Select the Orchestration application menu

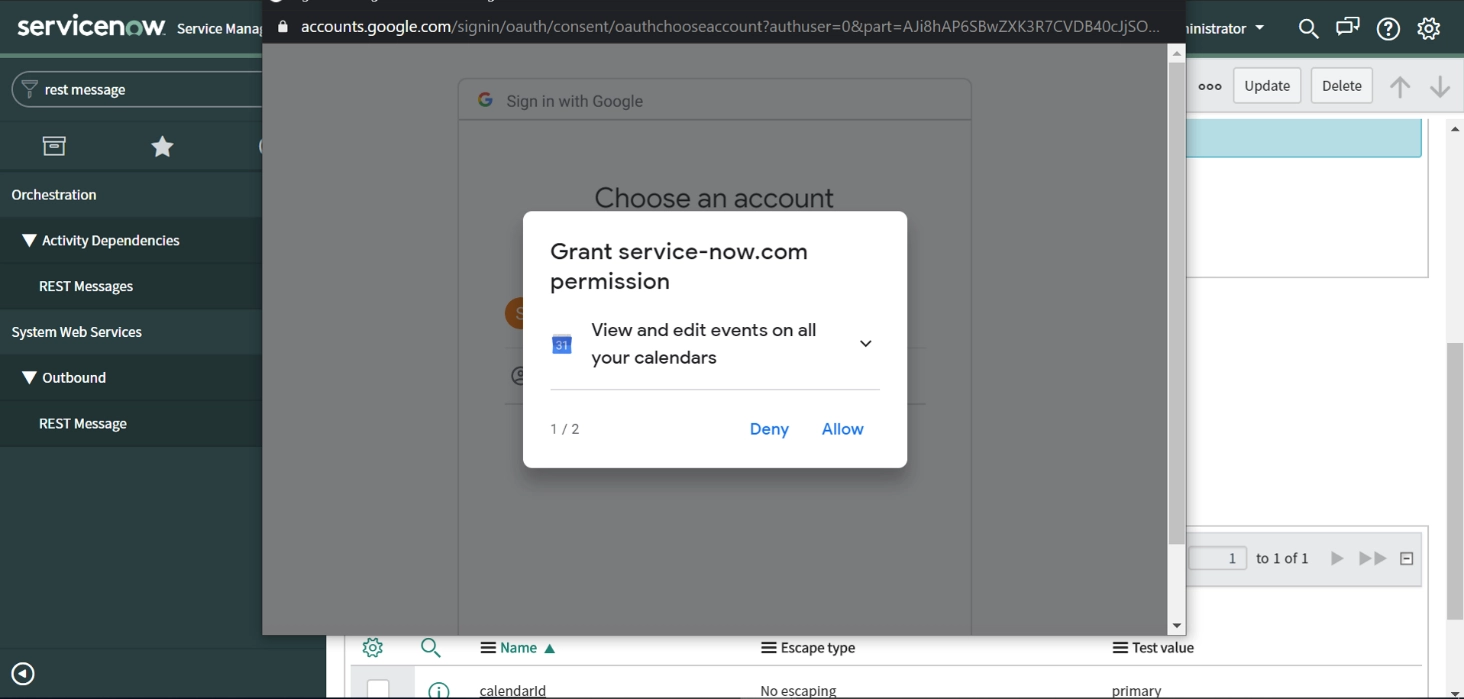[x=54, y=195]
